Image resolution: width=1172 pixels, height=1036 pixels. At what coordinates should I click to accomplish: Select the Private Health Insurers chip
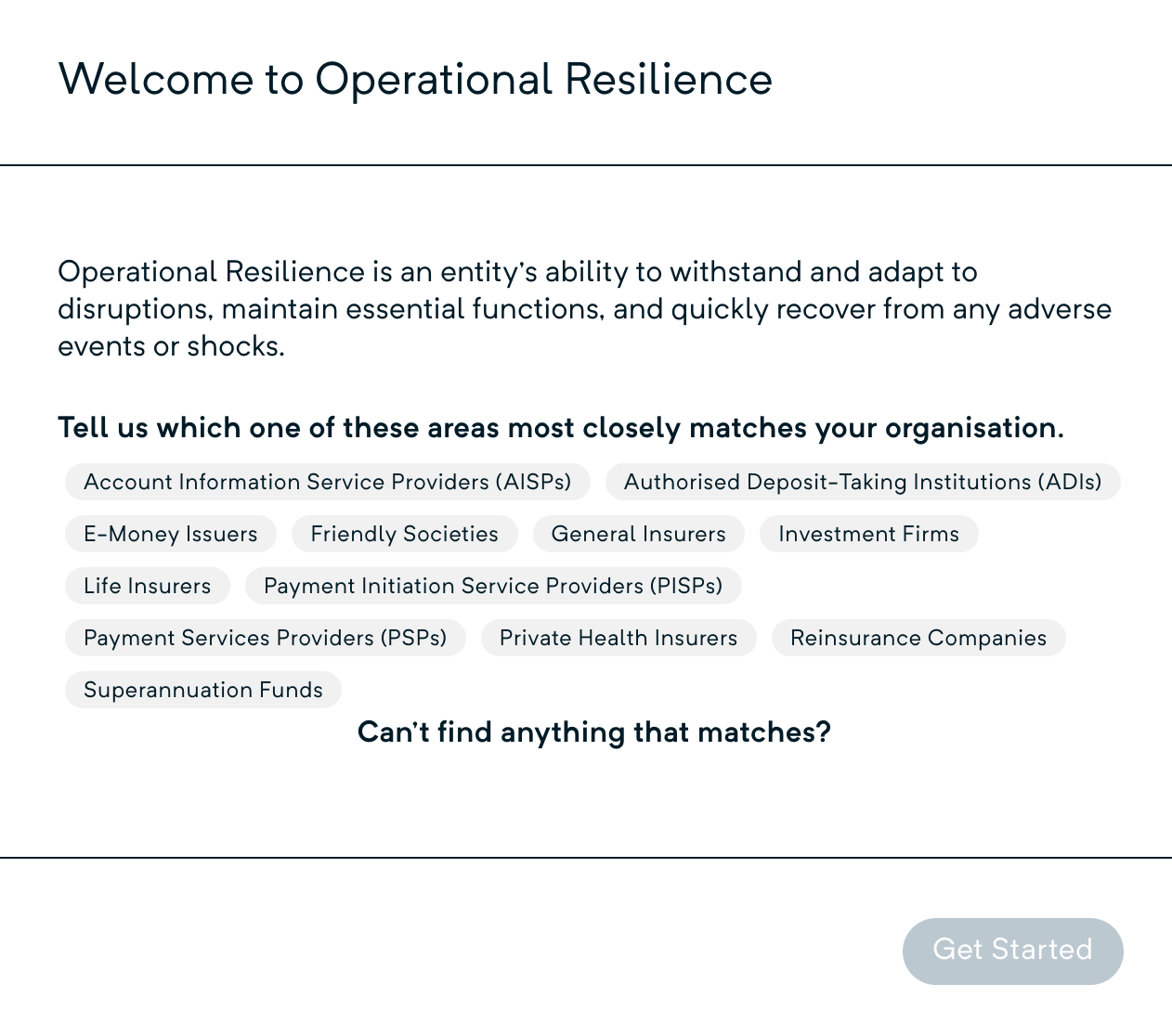tap(618, 638)
